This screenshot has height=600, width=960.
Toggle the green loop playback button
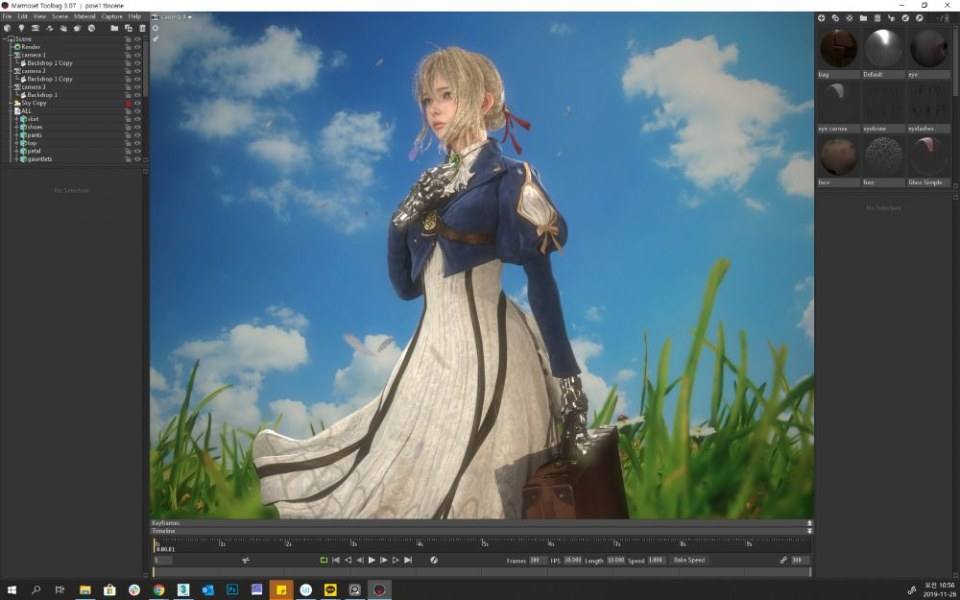(x=324, y=560)
